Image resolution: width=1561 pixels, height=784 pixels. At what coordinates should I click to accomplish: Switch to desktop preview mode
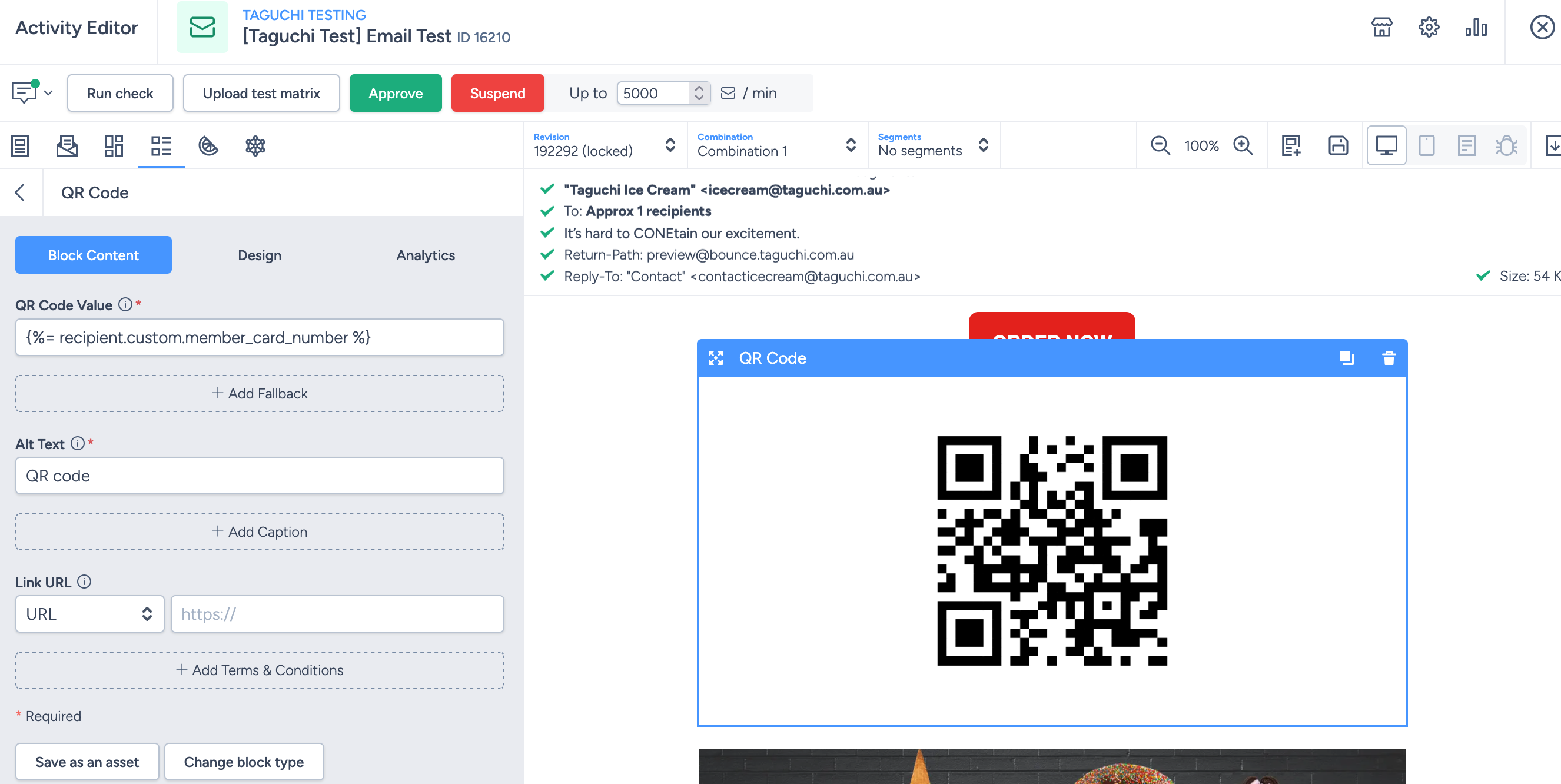(1387, 146)
